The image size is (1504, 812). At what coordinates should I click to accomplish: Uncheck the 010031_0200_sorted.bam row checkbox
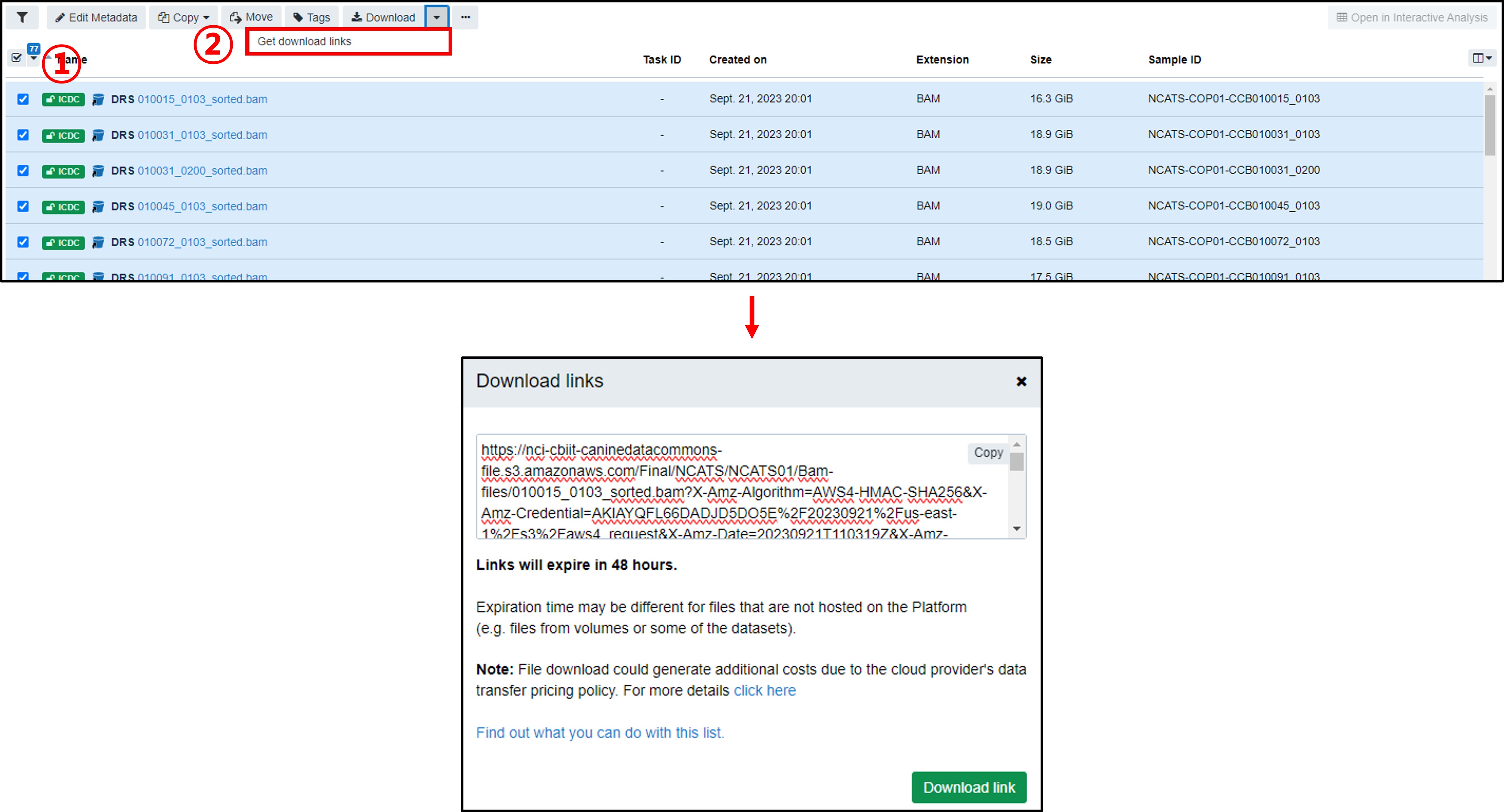[23, 170]
